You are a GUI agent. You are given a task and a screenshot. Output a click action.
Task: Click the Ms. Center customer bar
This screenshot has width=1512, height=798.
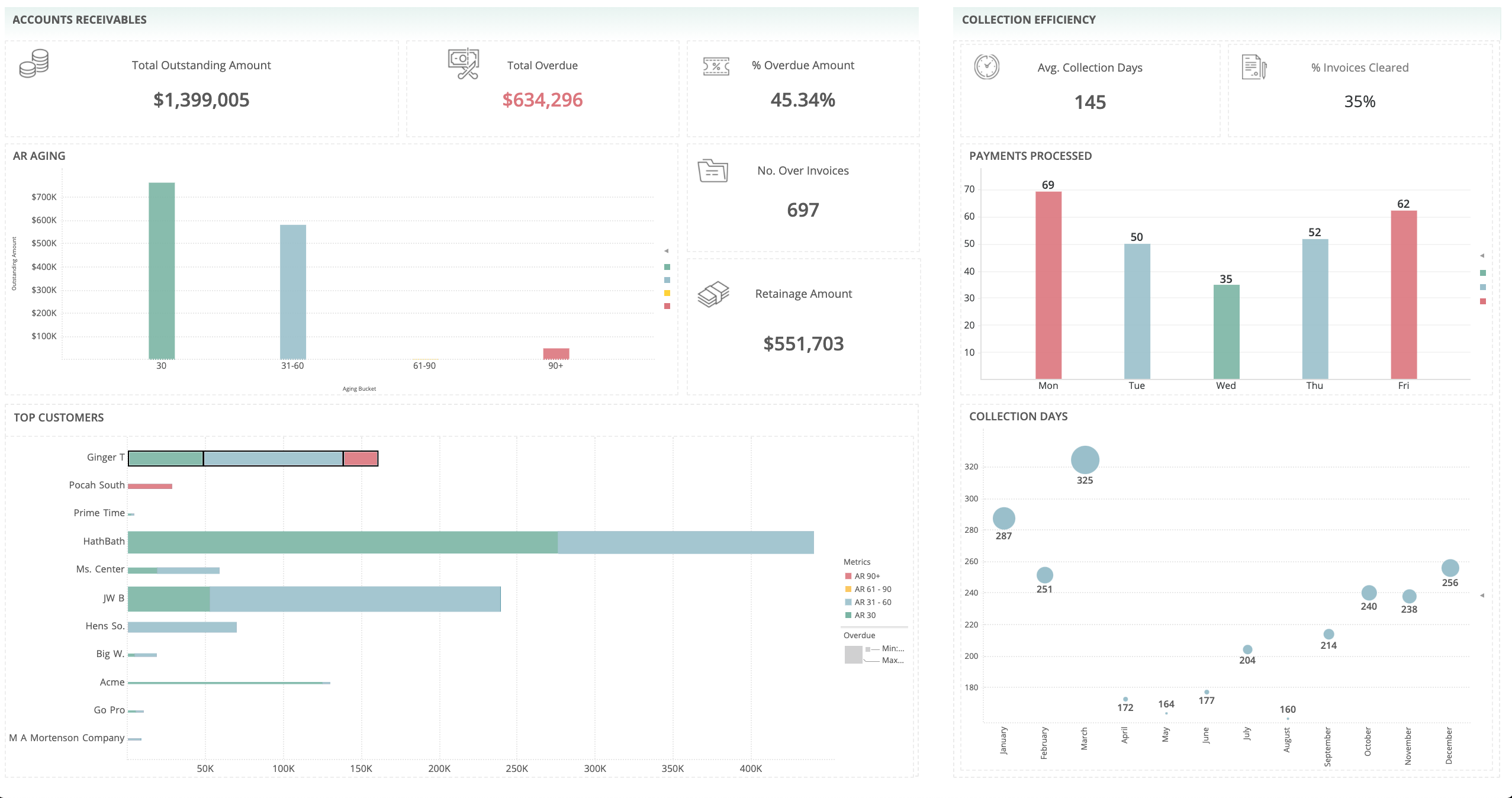point(174,571)
